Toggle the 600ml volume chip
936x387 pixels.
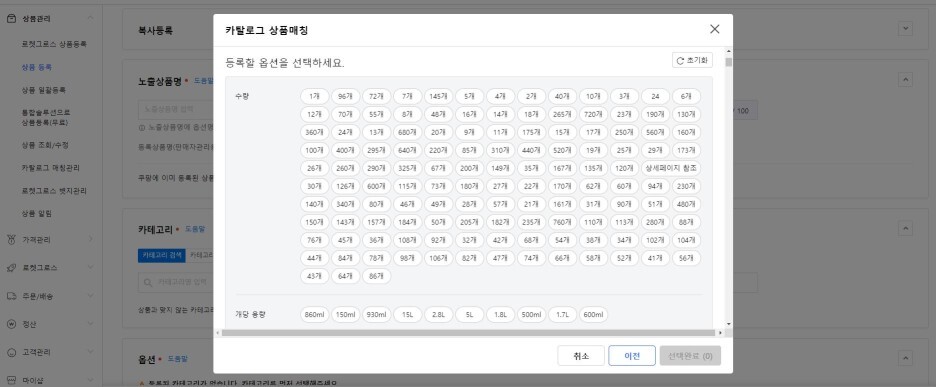coord(593,315)
